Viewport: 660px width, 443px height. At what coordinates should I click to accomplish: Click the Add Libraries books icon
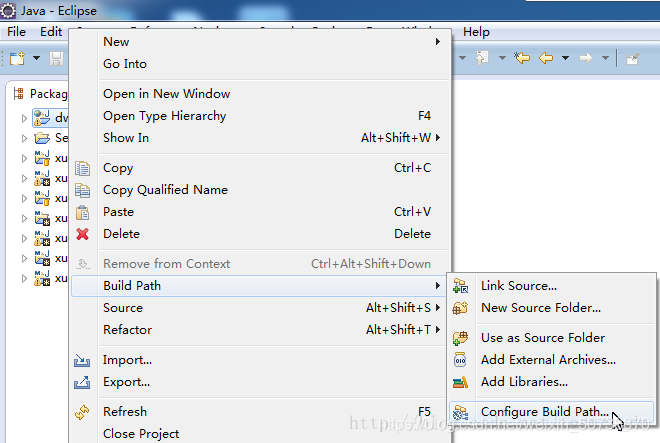click(460, 382)
